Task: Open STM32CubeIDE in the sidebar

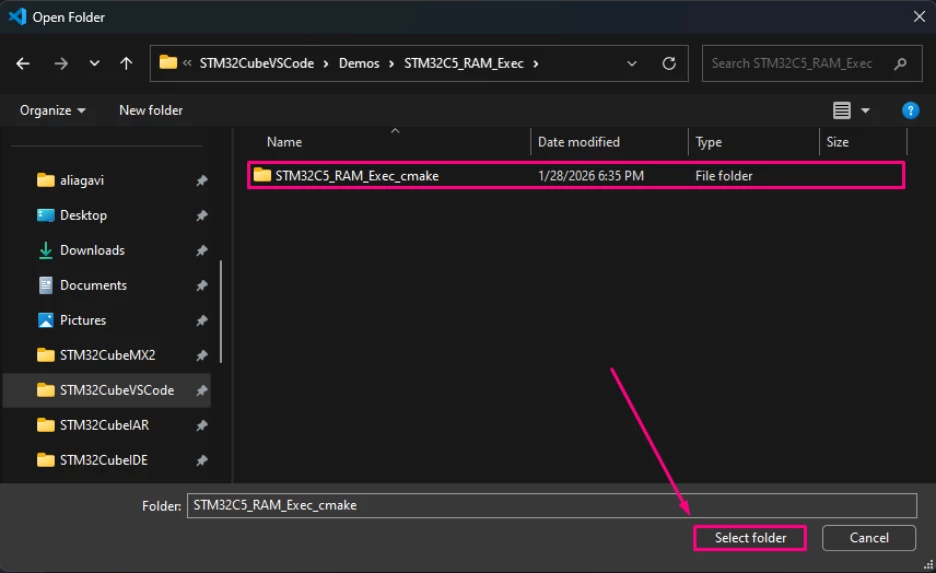Action: (104, 460)
